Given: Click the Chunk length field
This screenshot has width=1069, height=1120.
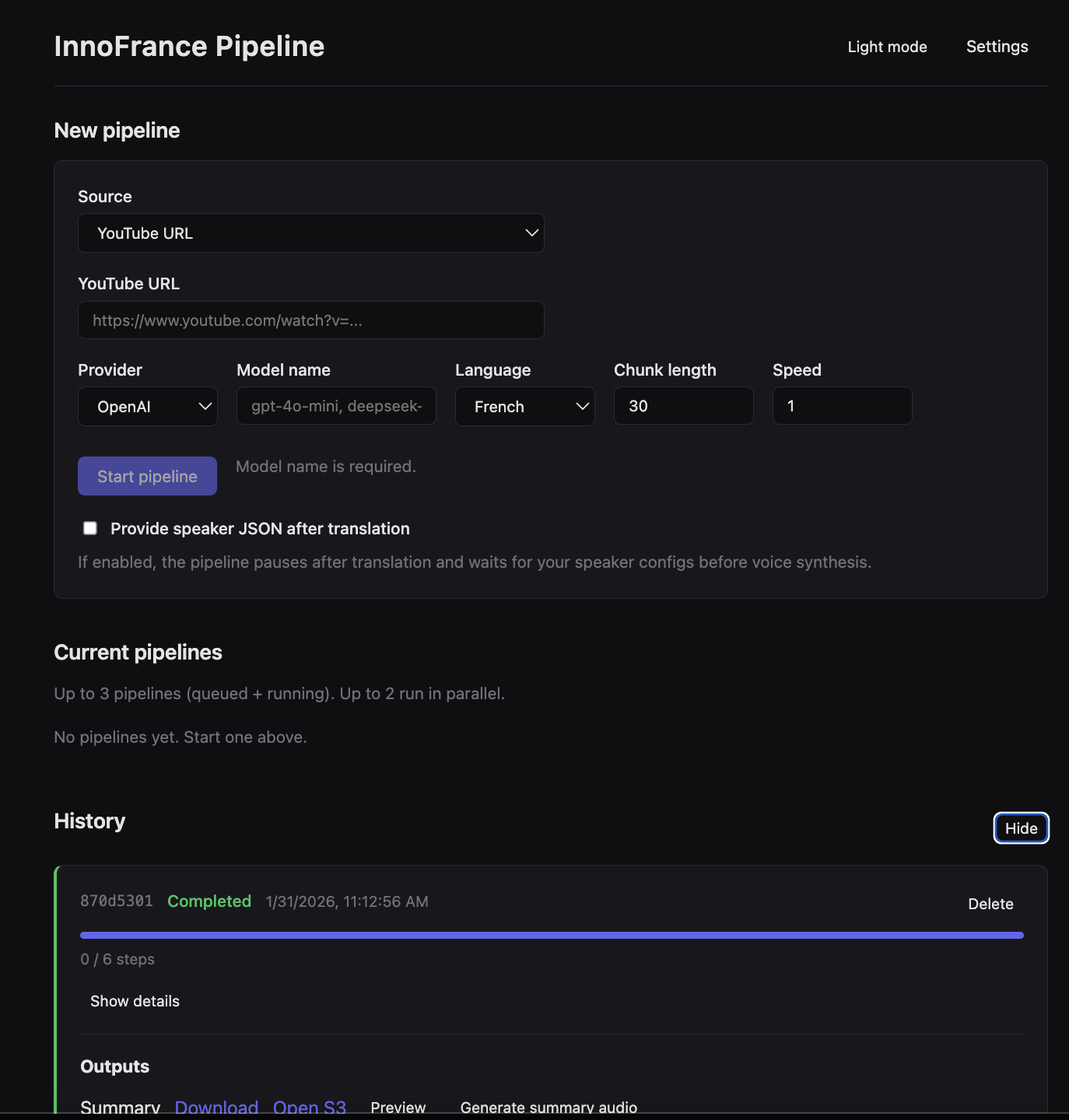Looking at the screenshot, I should (x=683, y=406).
